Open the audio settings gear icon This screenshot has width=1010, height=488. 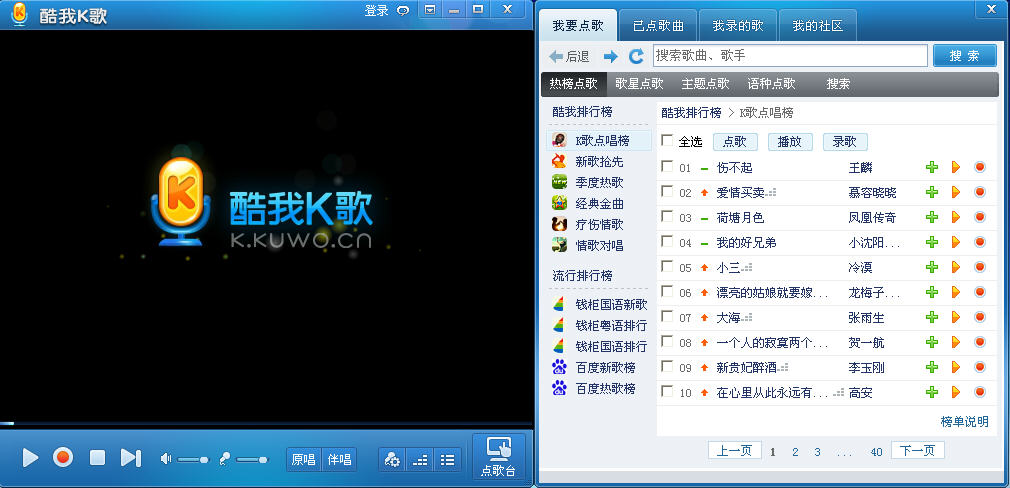pyautogui.click(x=393, y=460)
